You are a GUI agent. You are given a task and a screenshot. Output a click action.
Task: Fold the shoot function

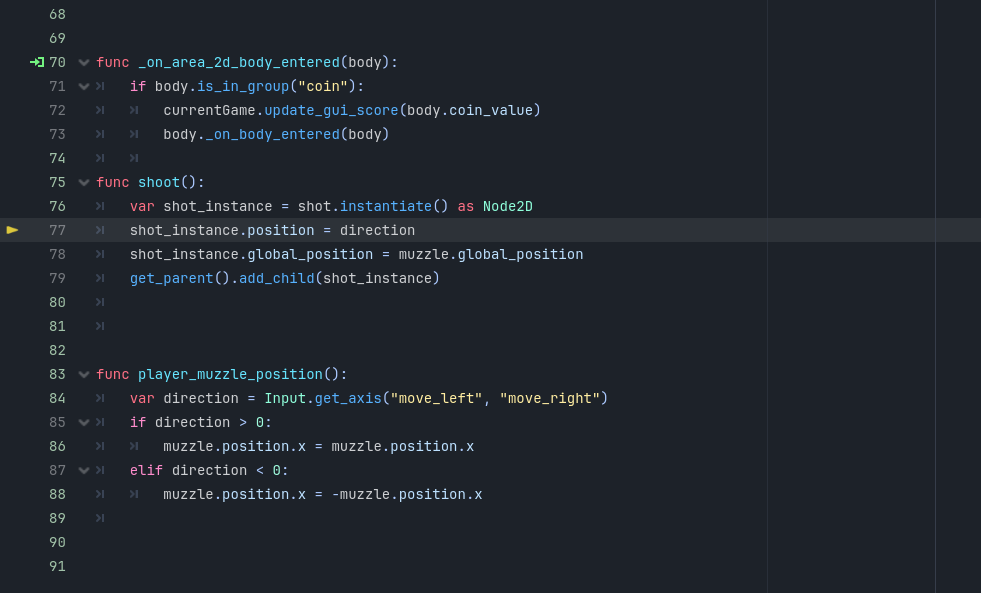[84, 183]
